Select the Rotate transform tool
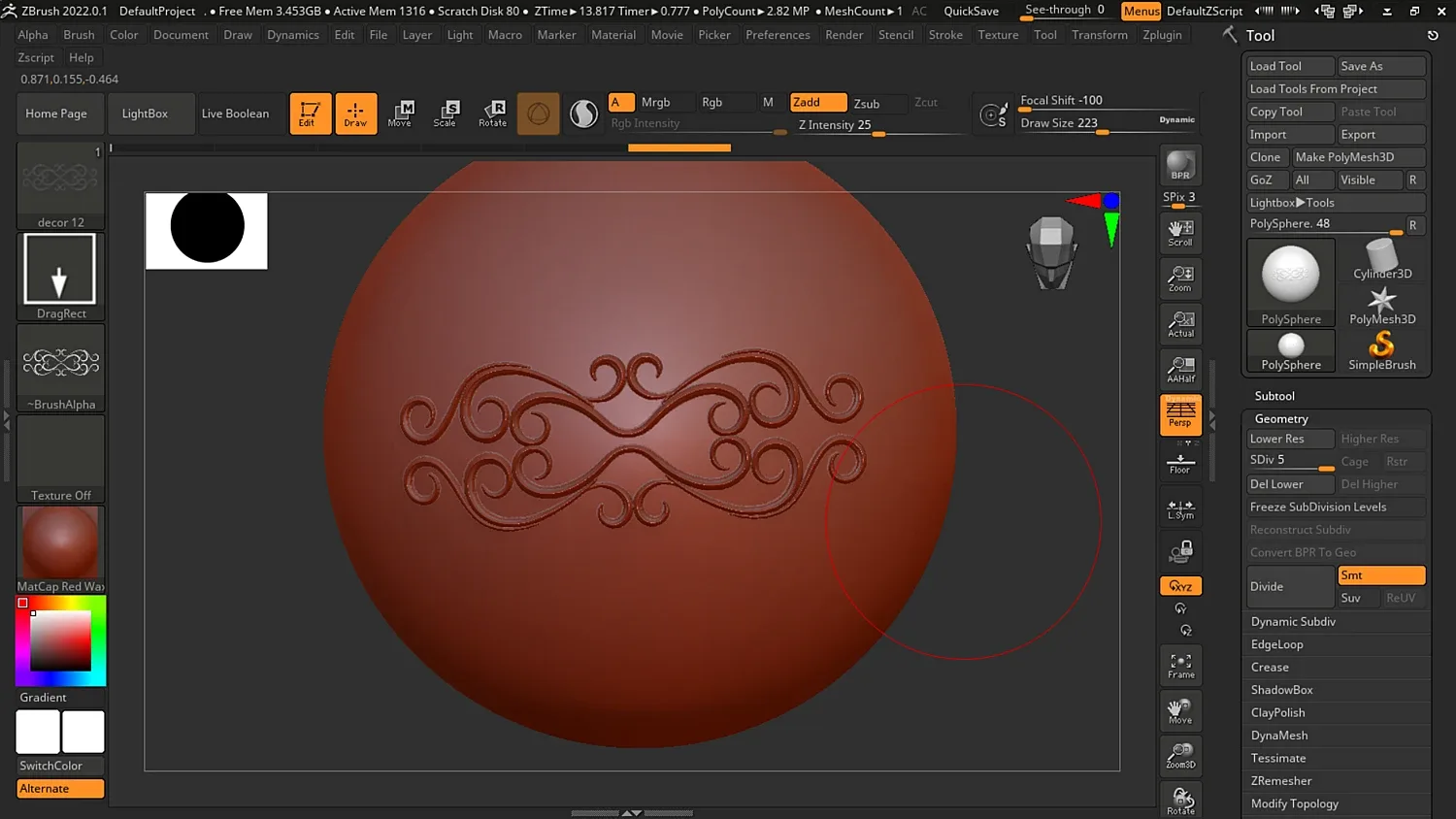Screen dimensions: 1456x819 (492, 114)
